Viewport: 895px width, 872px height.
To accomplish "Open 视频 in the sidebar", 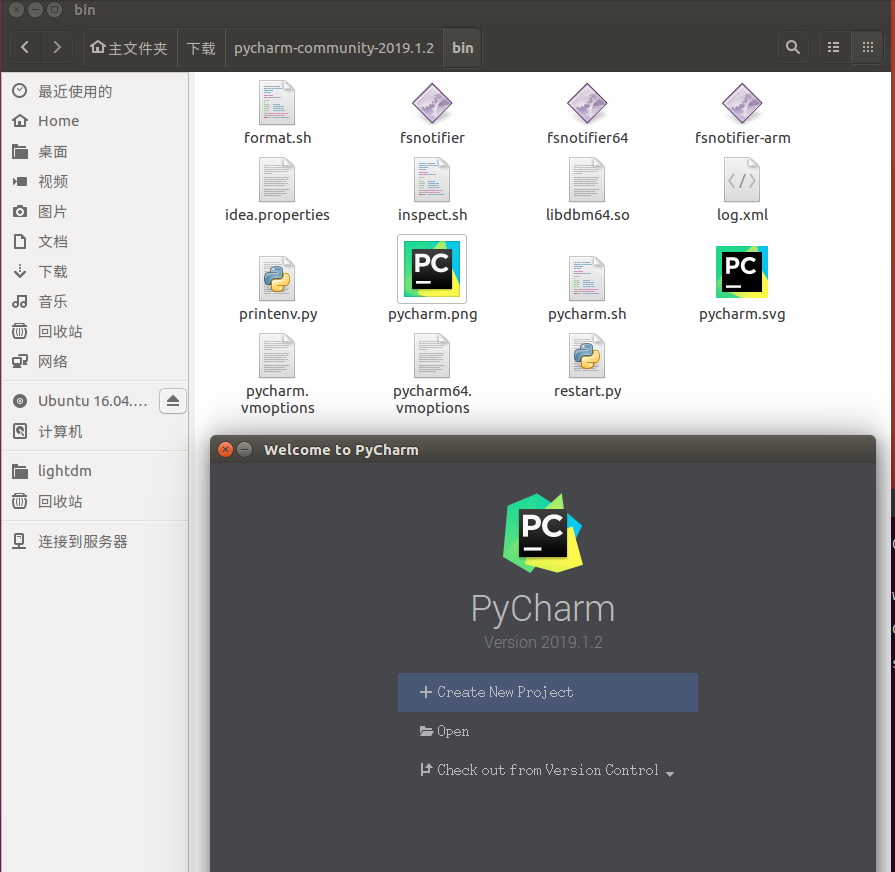I will [x=94, y=181].
